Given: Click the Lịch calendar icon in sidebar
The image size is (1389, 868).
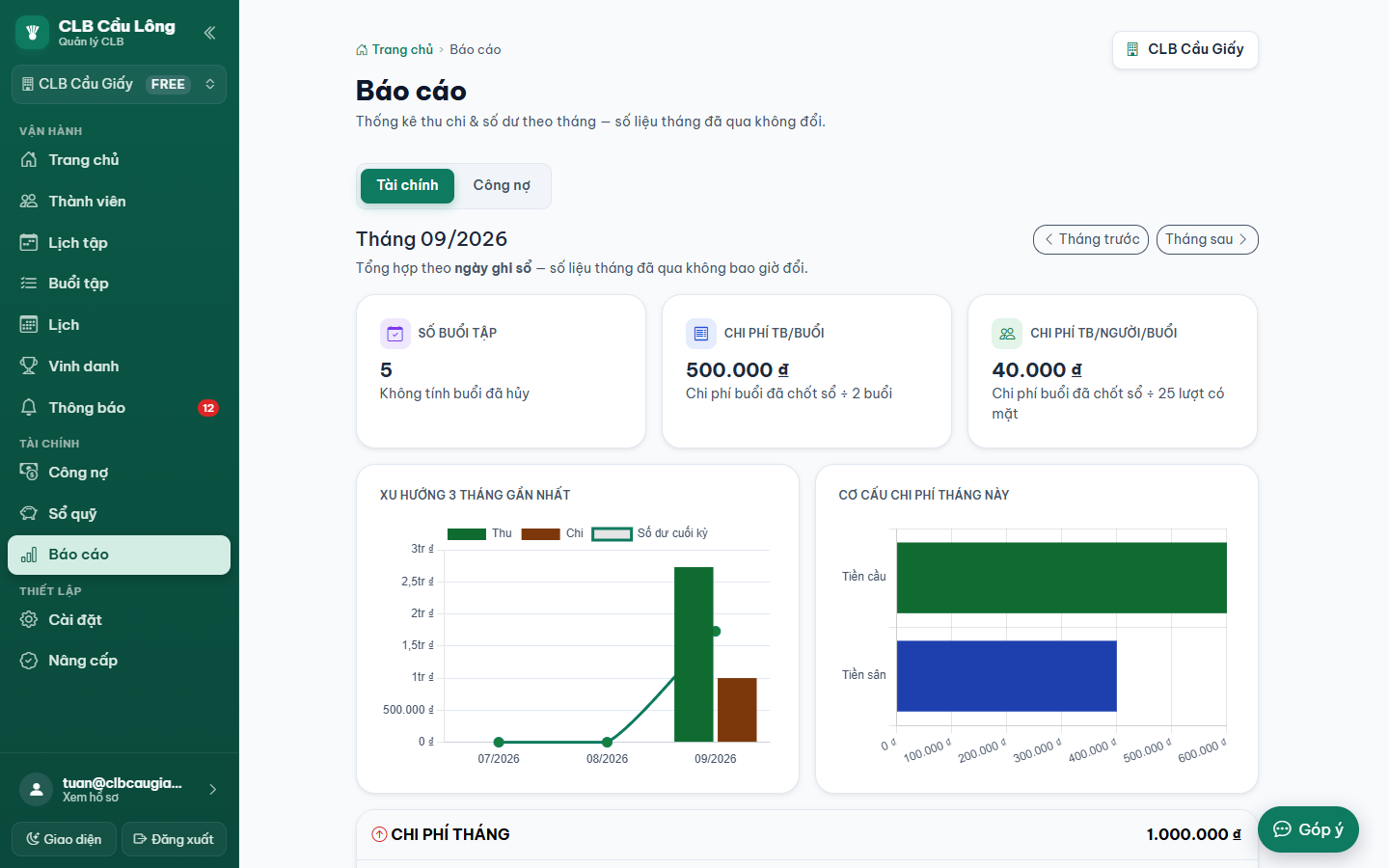Looking at the screenshot, I should click(29, 325).
